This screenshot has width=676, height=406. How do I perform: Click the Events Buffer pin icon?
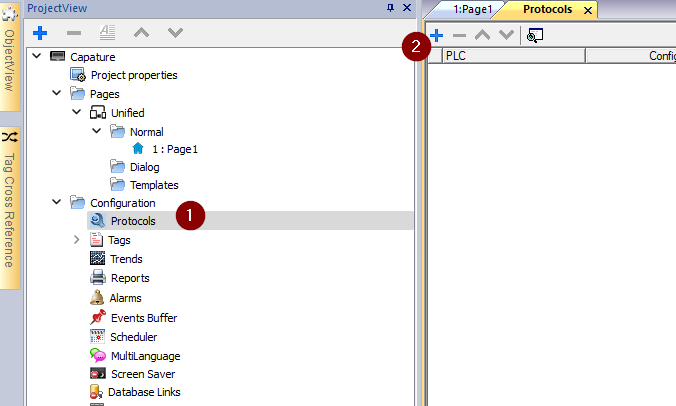coord(98,317)
